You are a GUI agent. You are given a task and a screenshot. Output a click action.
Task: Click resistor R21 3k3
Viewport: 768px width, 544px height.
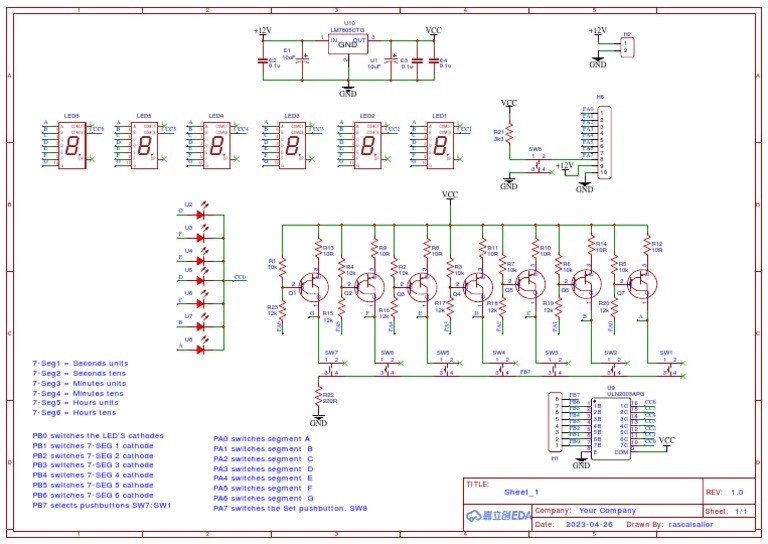(x=509, y=133)
